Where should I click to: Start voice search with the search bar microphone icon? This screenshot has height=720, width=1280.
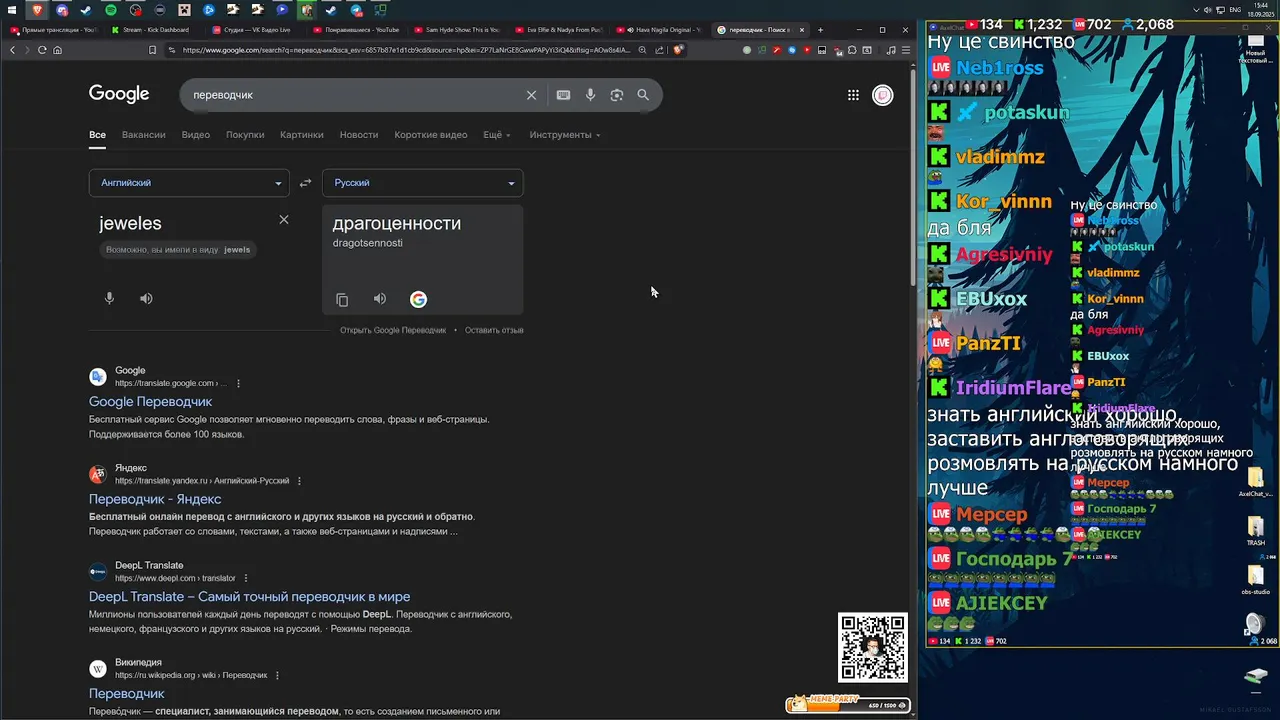[x=590, y=95]
